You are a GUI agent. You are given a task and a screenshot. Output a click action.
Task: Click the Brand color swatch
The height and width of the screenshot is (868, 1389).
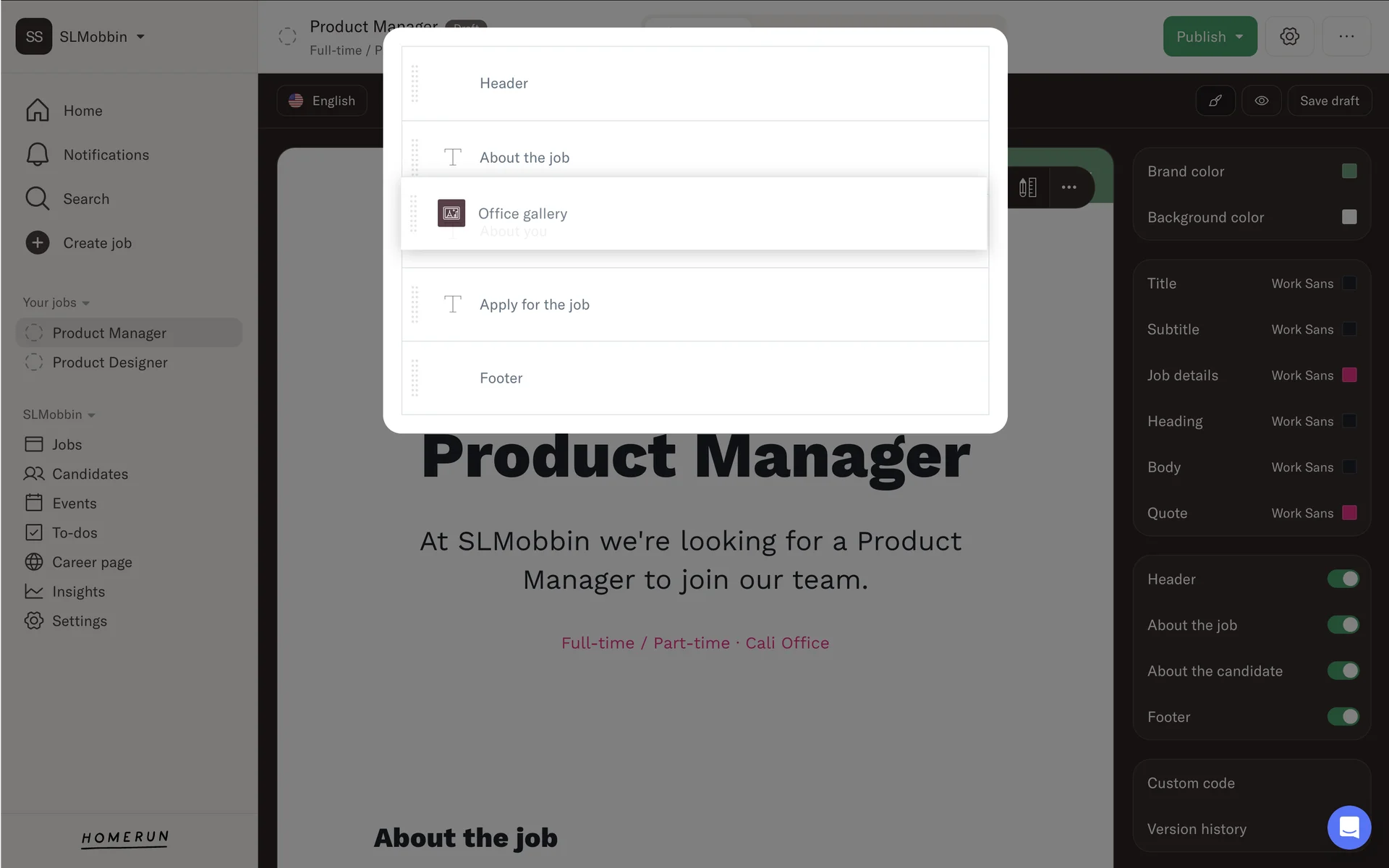(1348, 171)
